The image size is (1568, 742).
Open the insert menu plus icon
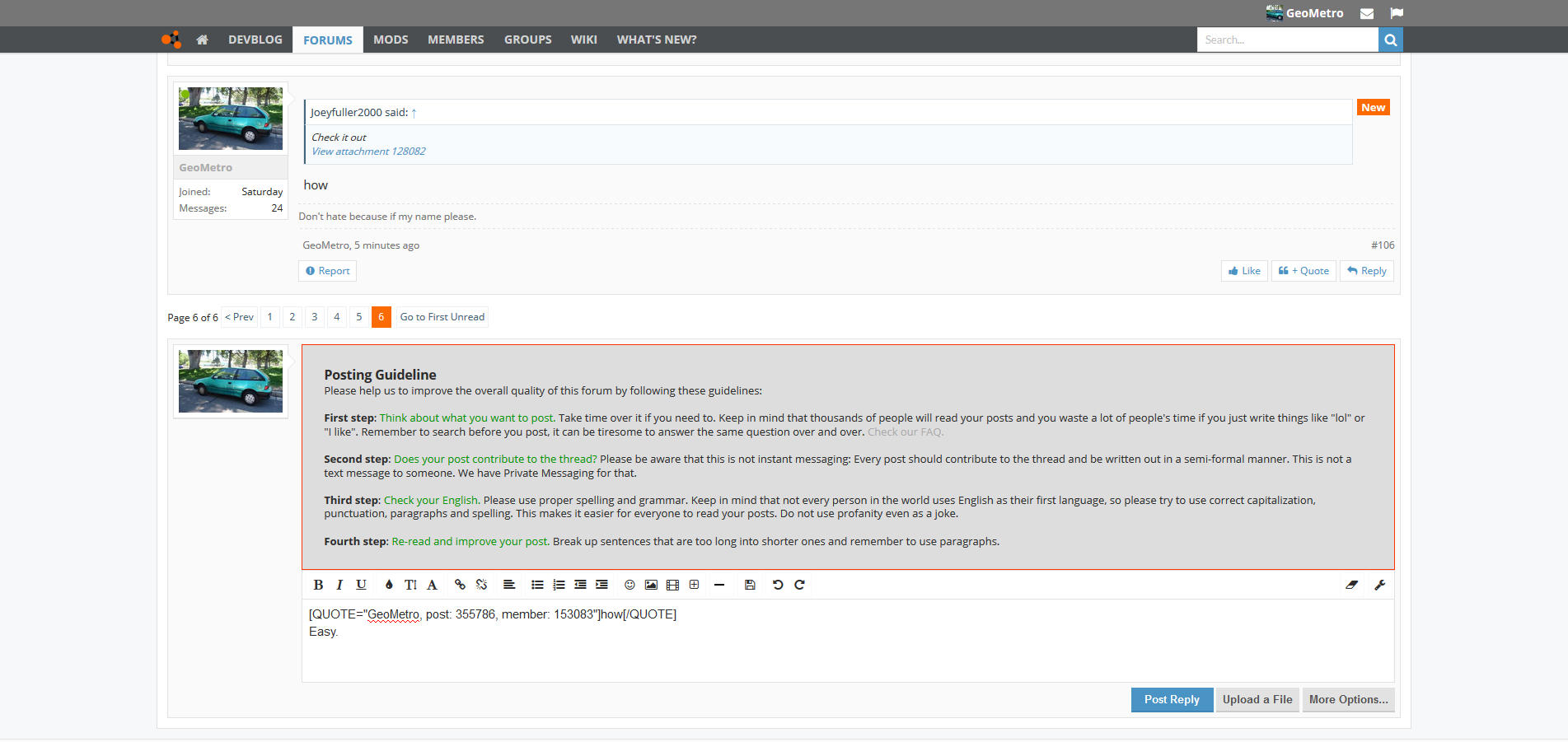point(694,585)
